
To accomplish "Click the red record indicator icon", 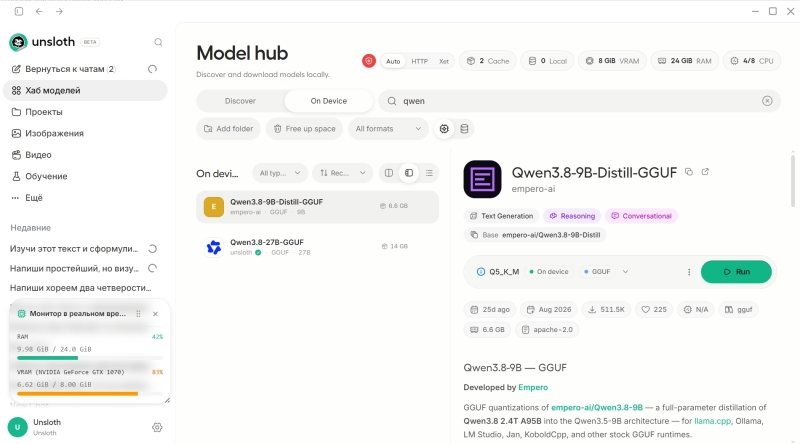I will click(x=369, y=61).
